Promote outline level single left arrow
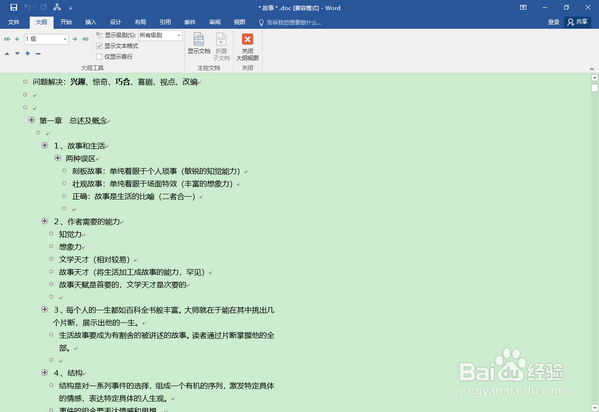599x412 pixels. click(17, 39)
